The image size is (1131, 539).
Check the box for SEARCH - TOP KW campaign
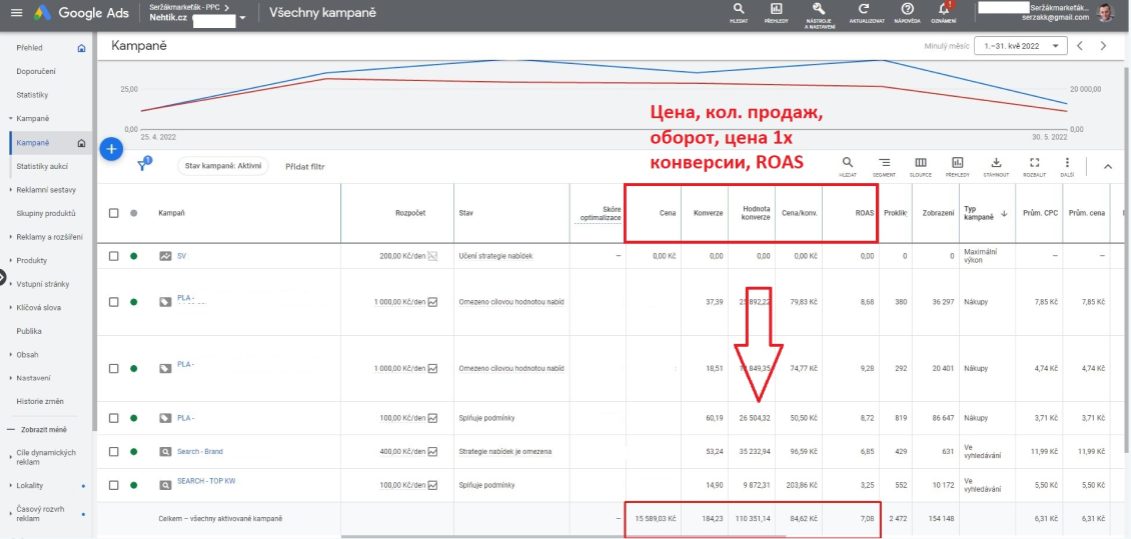click(x=113, y=485)
